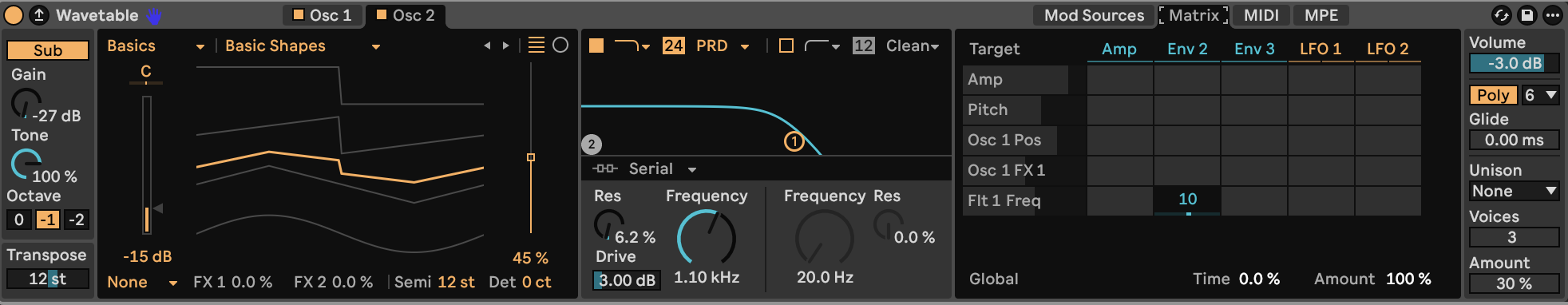Open oscillator effect None dropdown
This screenshot has height=305, width=1568.
(142, 282)
